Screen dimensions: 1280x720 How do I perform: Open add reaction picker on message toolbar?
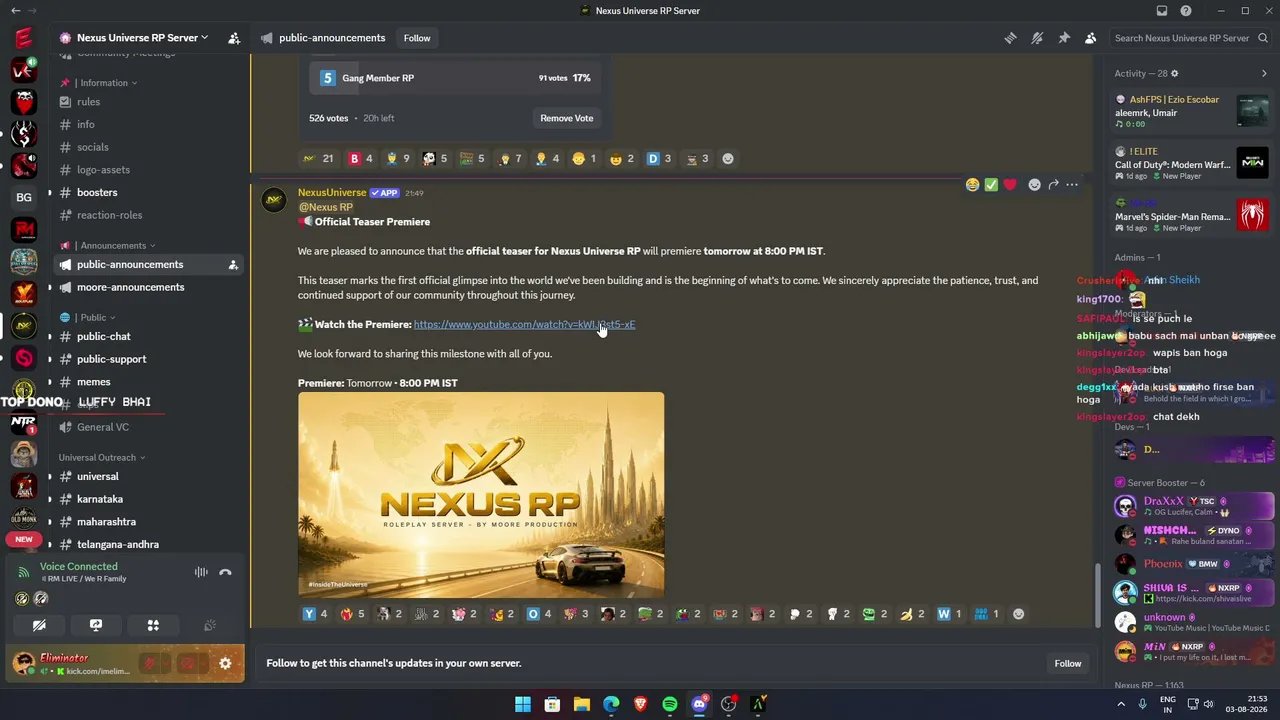[1035, 185]
